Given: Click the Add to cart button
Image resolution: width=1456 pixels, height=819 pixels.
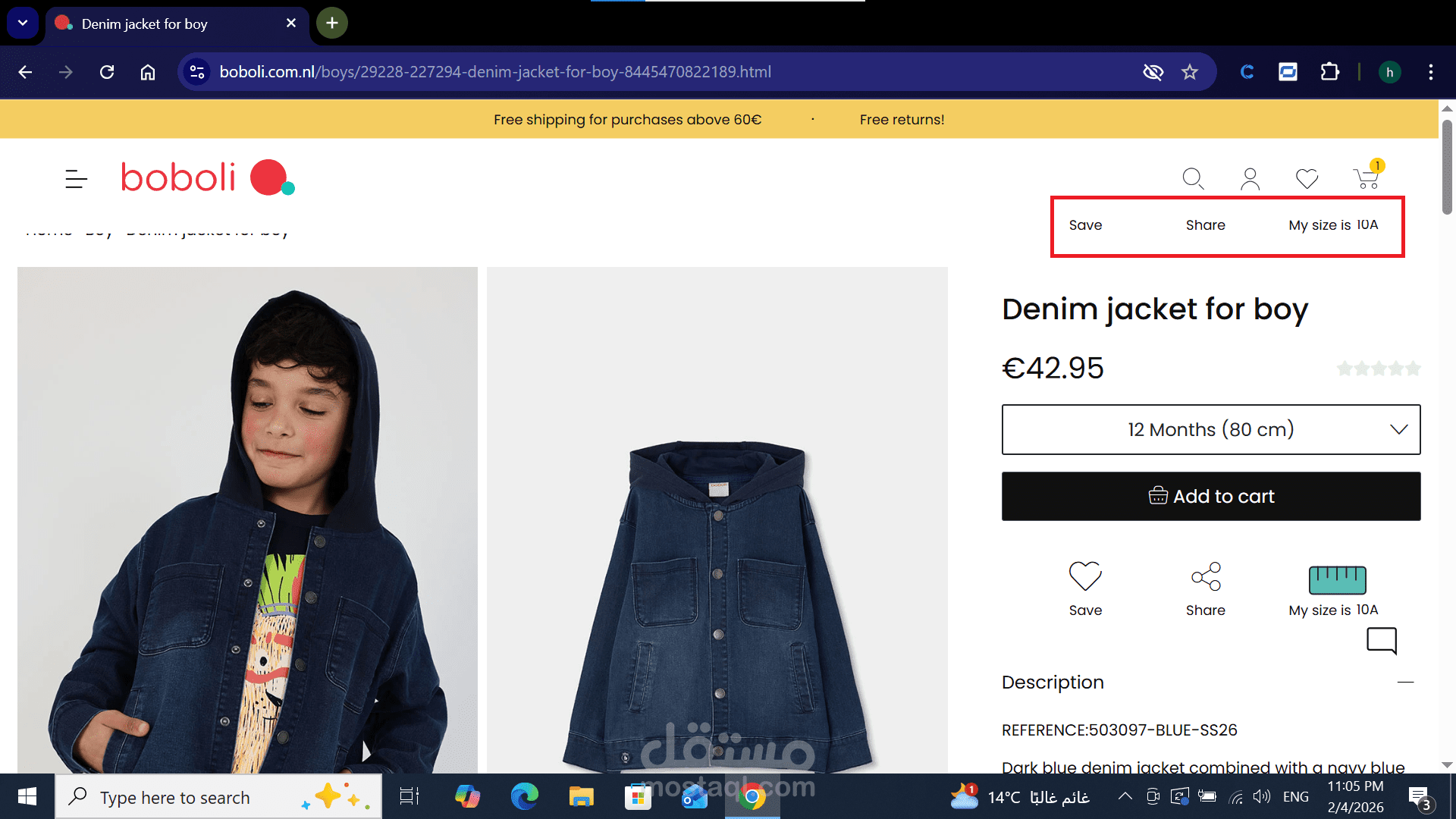Looking at the screenshot, I should point(1211,497).
